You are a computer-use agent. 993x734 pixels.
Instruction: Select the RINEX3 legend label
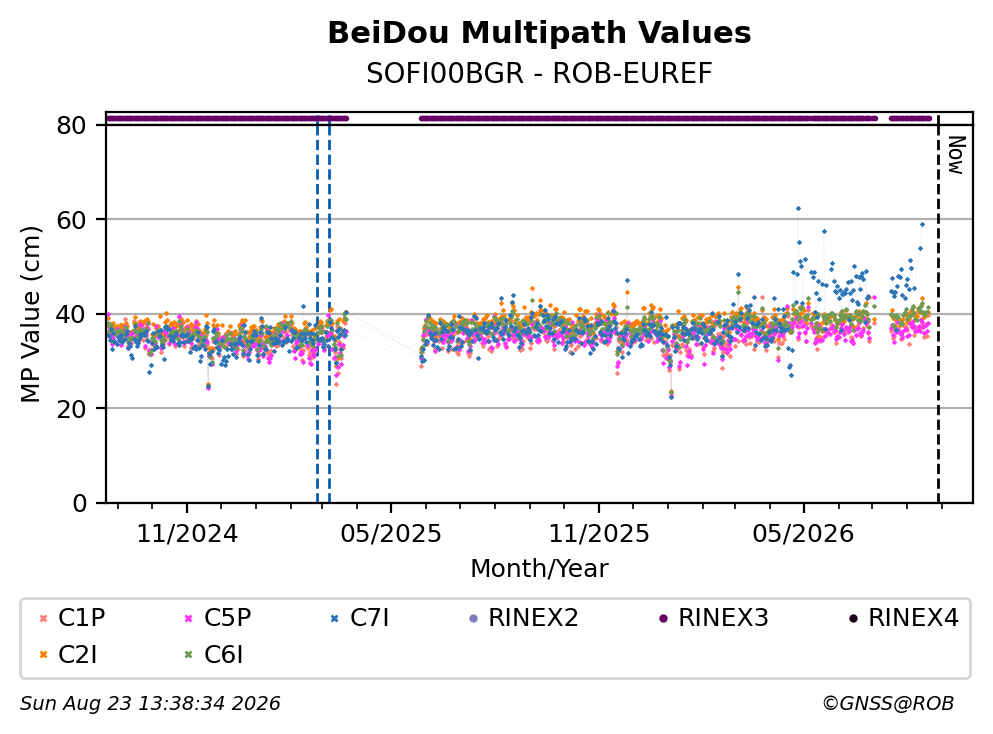pos(723,617)
